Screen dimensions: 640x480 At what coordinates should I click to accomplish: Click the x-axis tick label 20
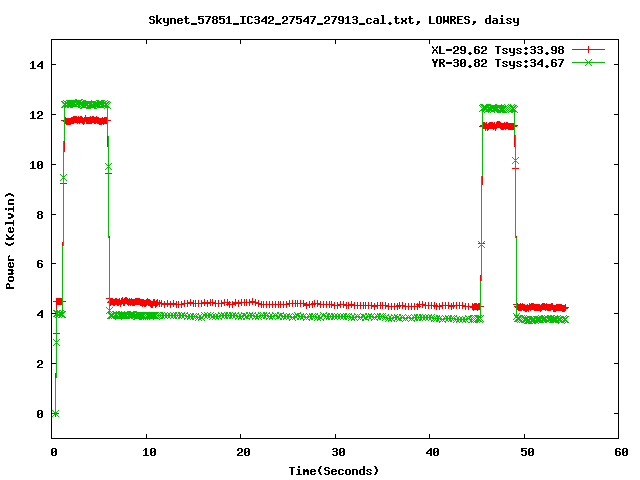tap(243, 452)
